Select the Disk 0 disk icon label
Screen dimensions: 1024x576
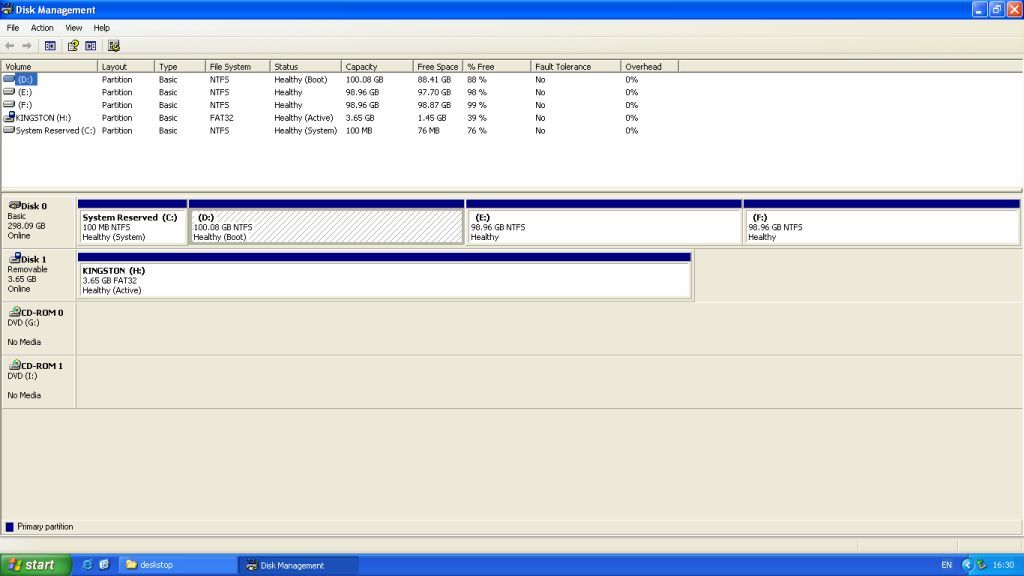click(x=28, y=206)
